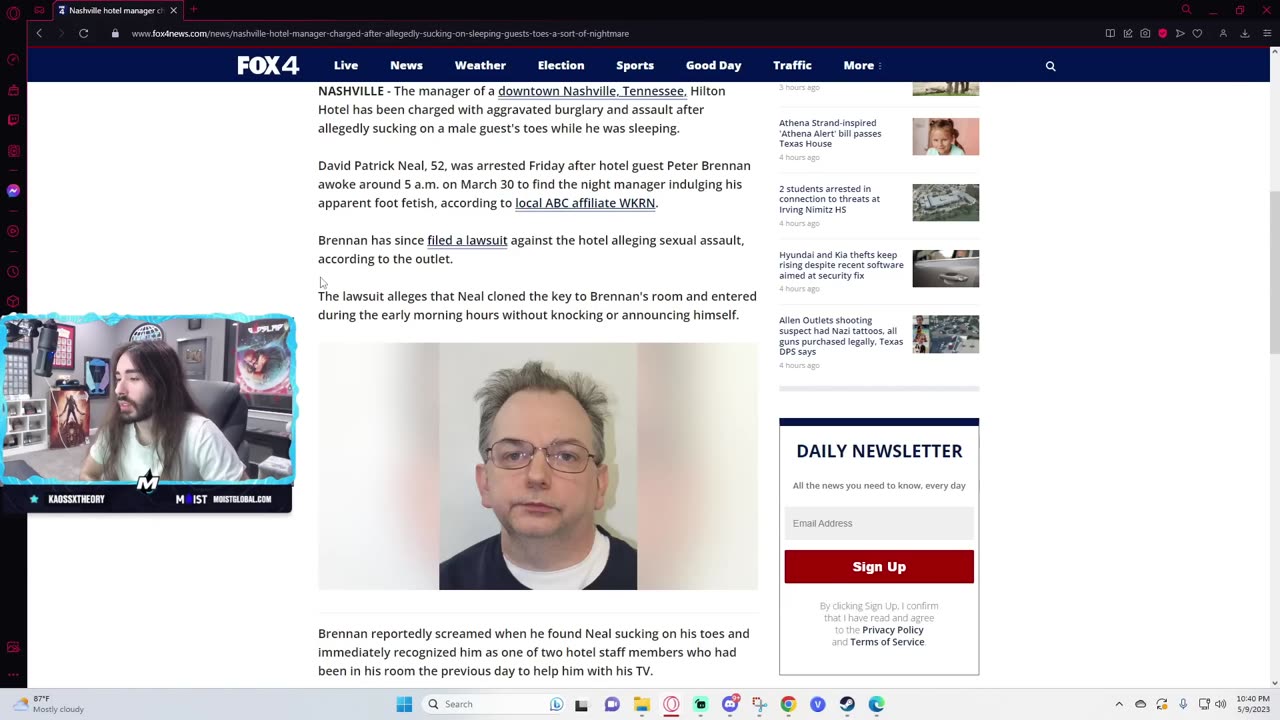
Task: Open Microsoft Edge from taskbar
Action: pyautogui.click(x=876, y=704)
